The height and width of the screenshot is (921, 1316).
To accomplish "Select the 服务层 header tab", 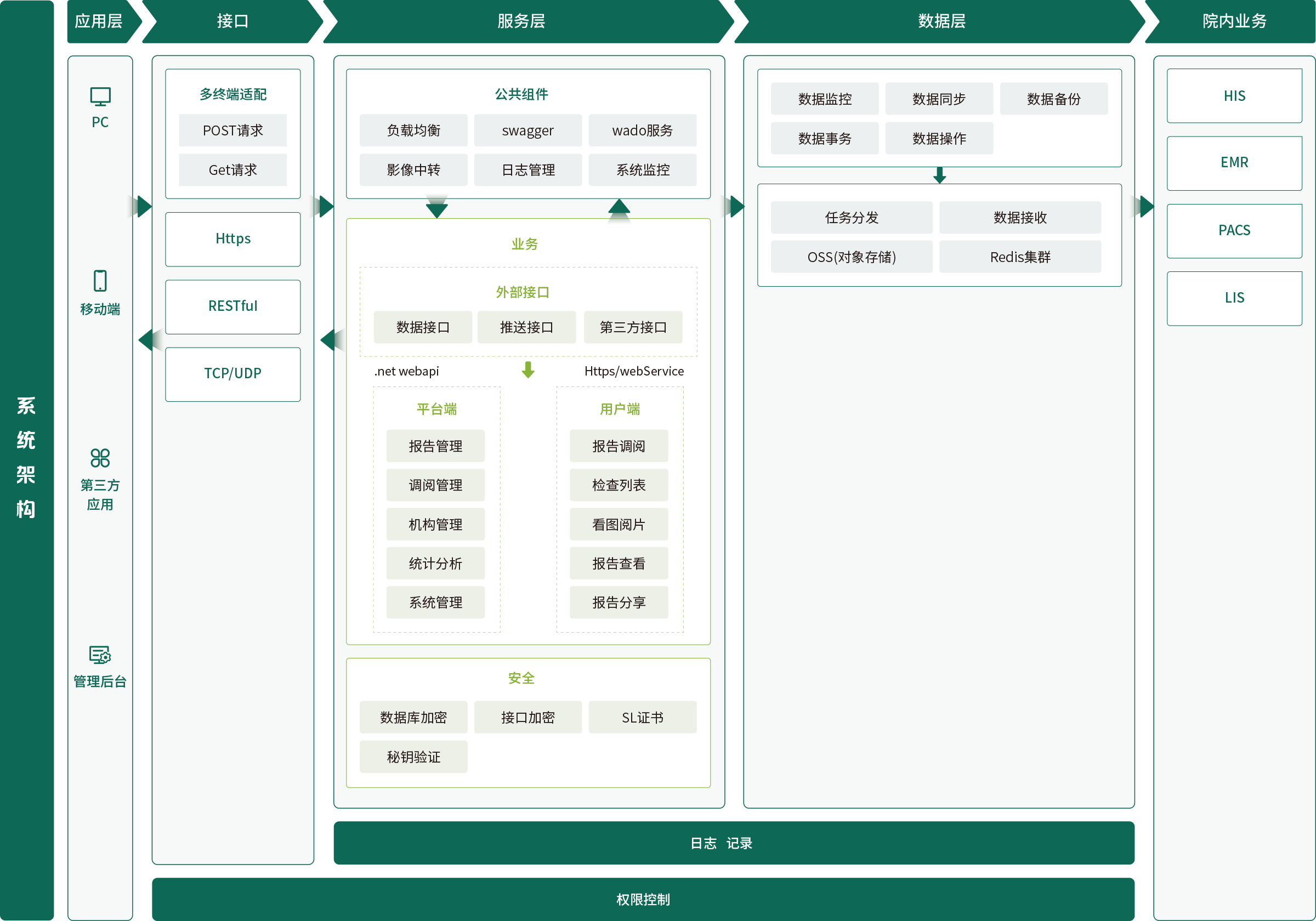I will pos(521,21).
